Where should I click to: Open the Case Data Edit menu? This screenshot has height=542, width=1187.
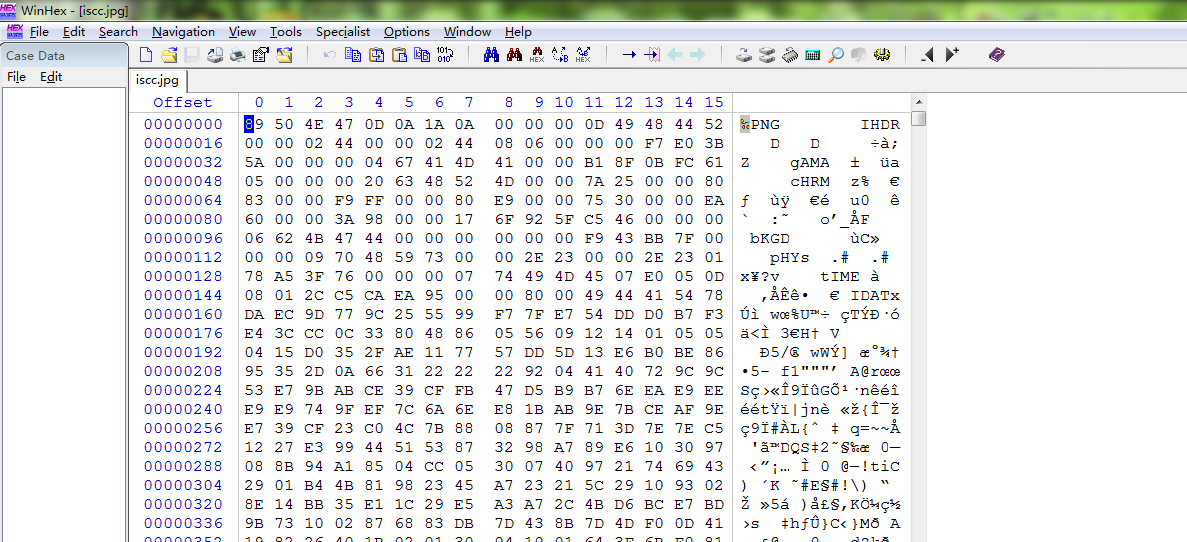[x=51, y=77]
